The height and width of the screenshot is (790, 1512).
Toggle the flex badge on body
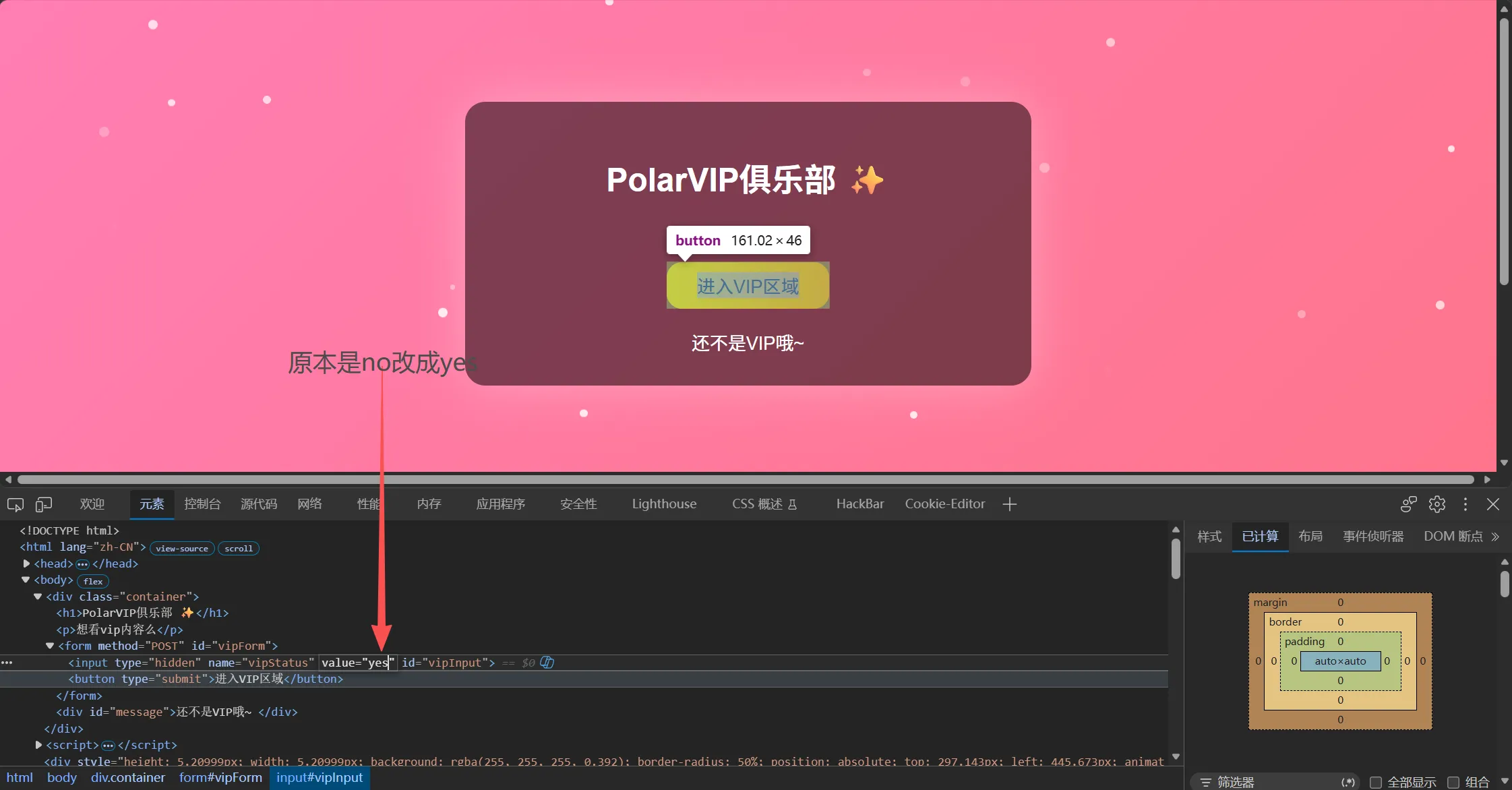click(x=93, y=581)
